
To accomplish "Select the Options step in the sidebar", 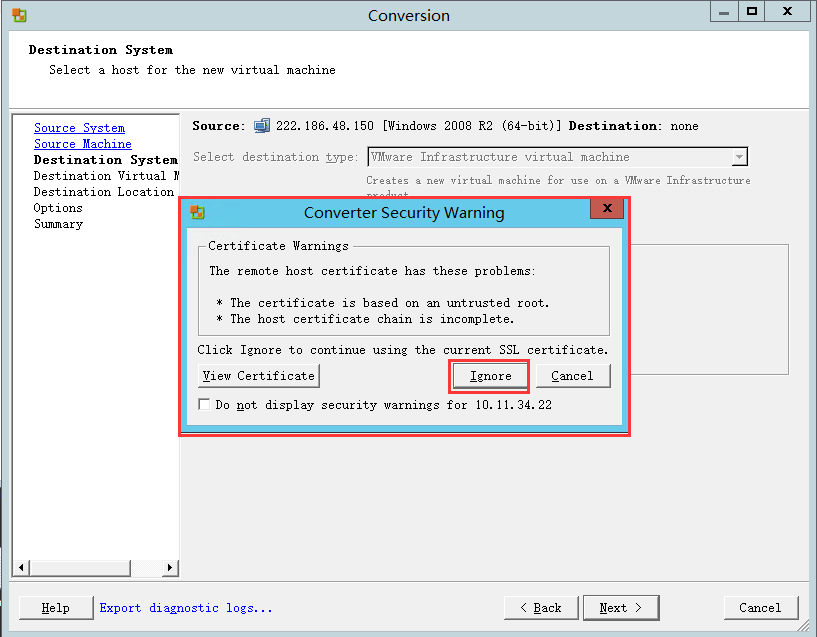I will (58, 208).
